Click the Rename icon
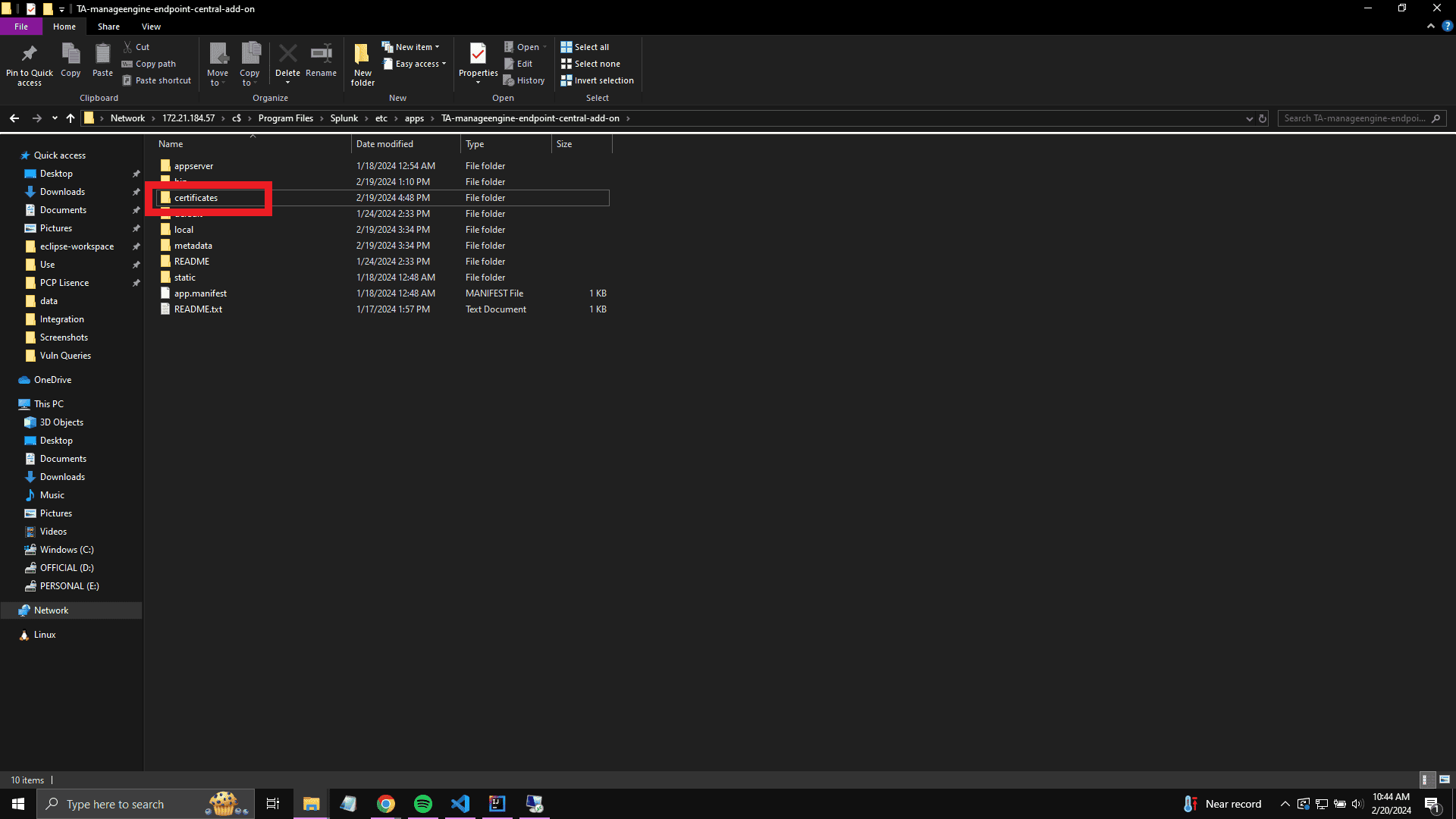1456x819 pixels. pos(321,61)
